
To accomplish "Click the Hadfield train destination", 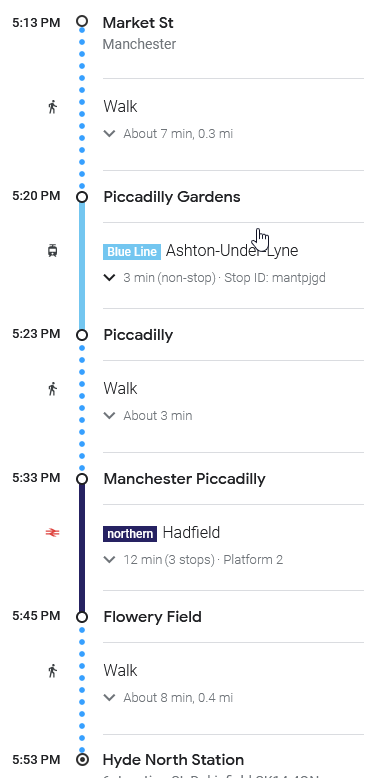I will pyautogui.click(x=191, y=532).
